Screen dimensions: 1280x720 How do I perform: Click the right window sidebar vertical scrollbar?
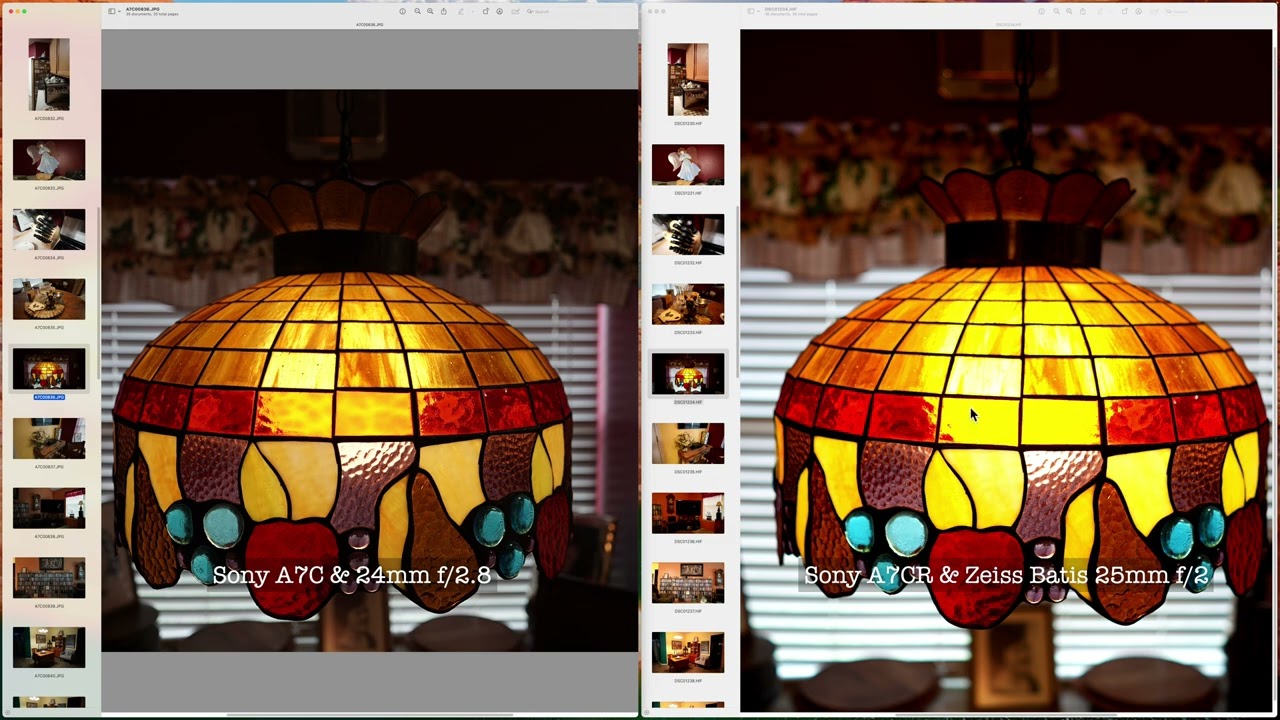click(737, 292)
